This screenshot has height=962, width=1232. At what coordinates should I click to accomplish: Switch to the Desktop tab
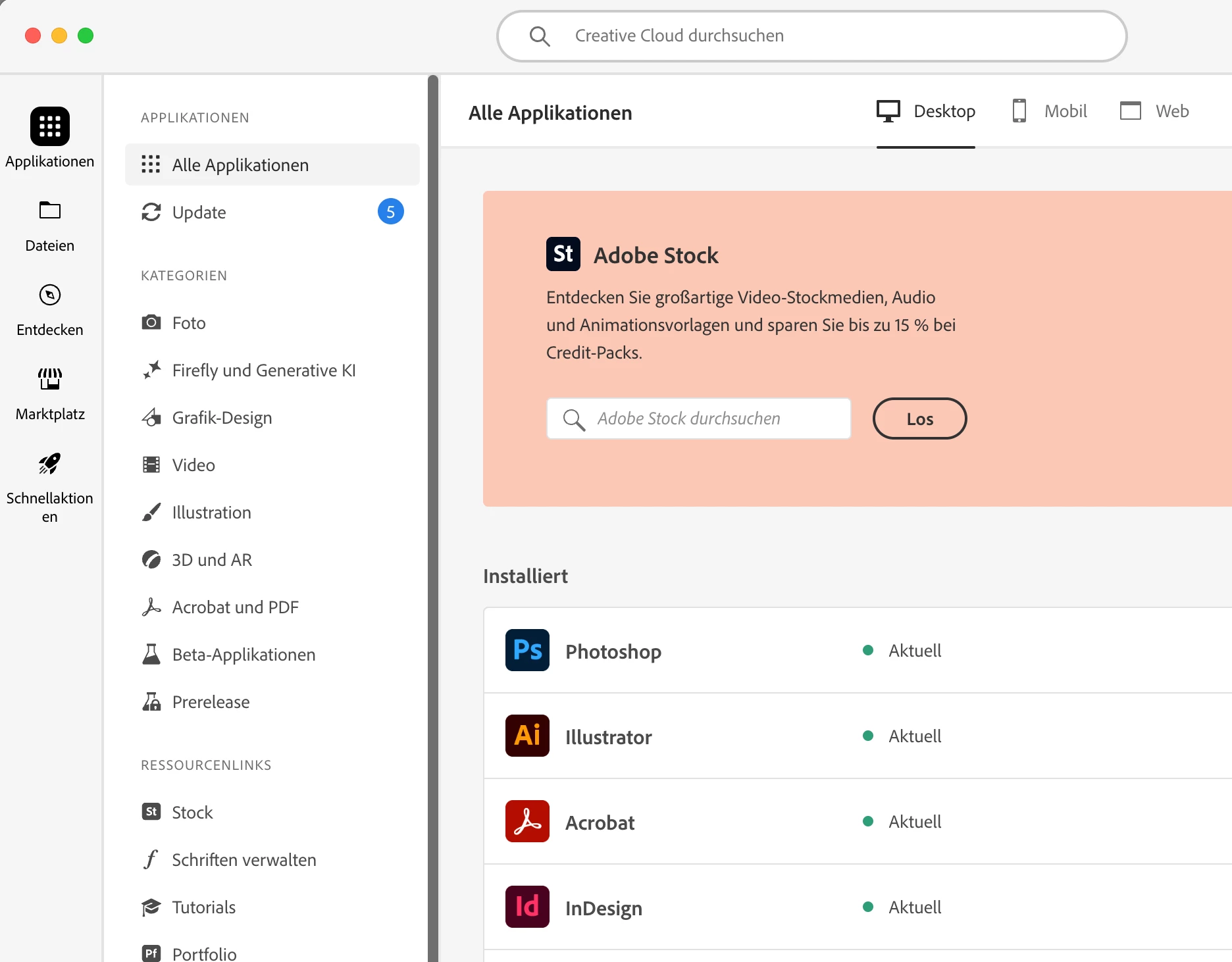pyautogui.click(x=926, y=111)
